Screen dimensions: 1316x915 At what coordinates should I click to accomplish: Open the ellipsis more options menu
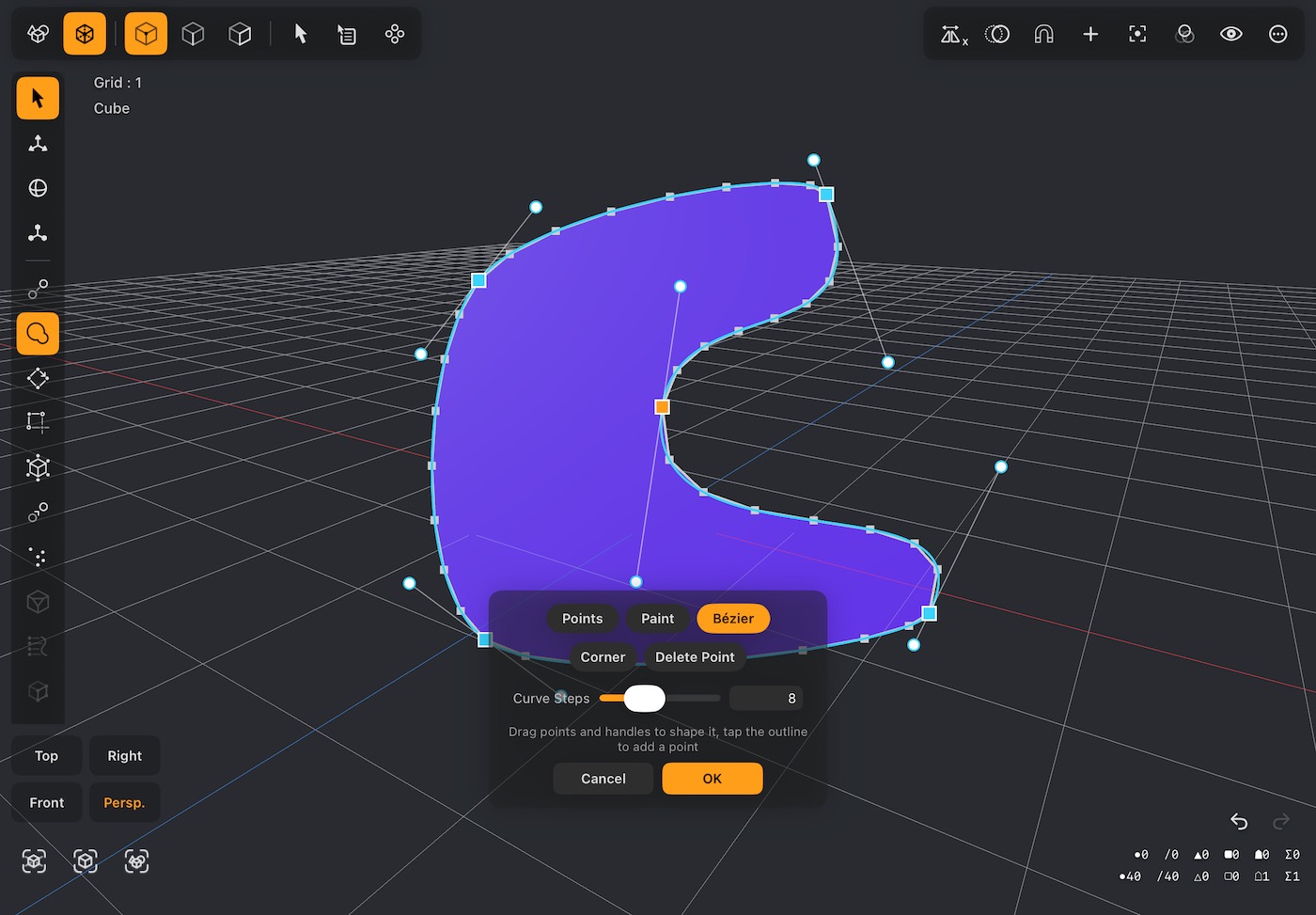1278,35
